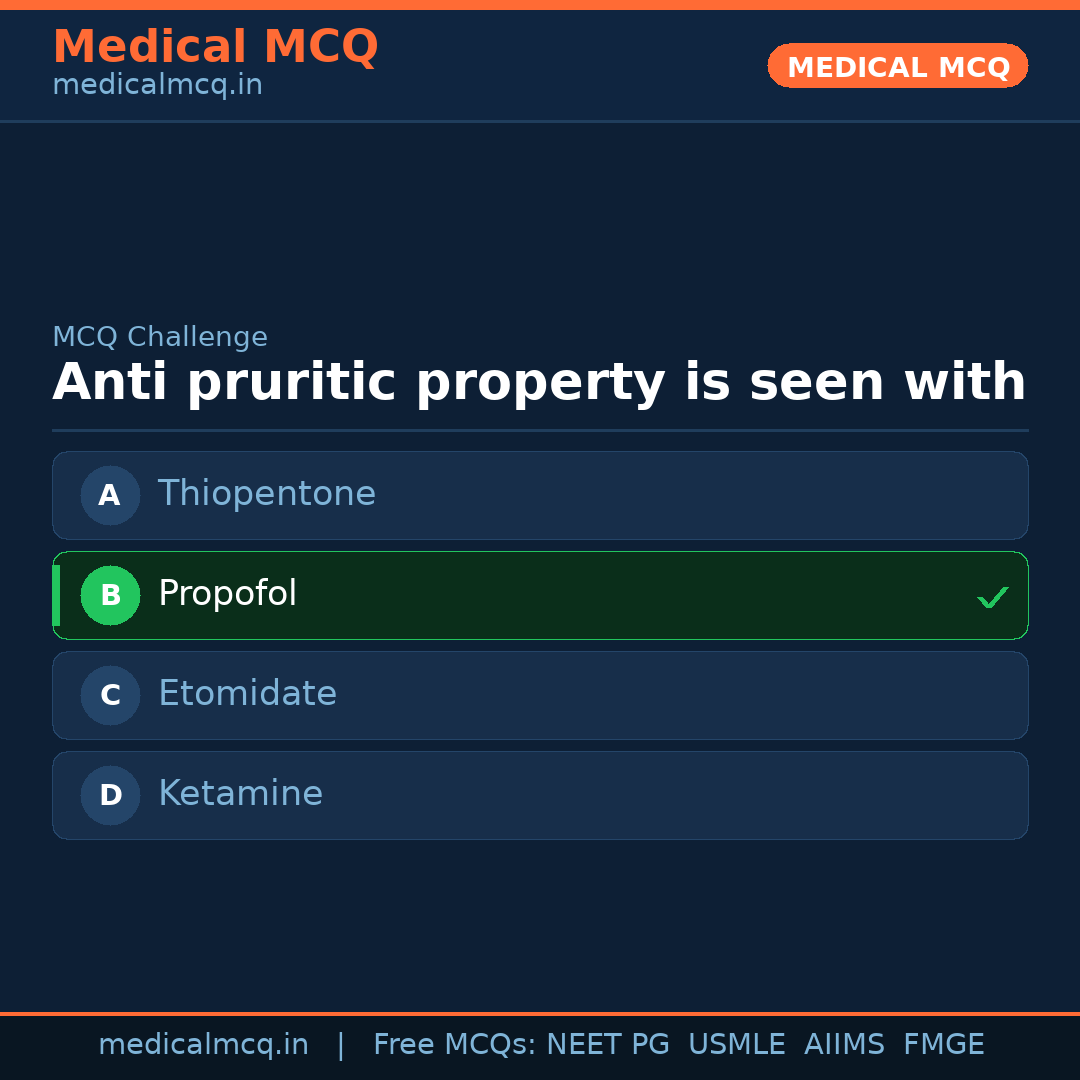Screen dimensions: 1080x1080
Task: Click the green checkmark beside Propofol
Action: 992,598
